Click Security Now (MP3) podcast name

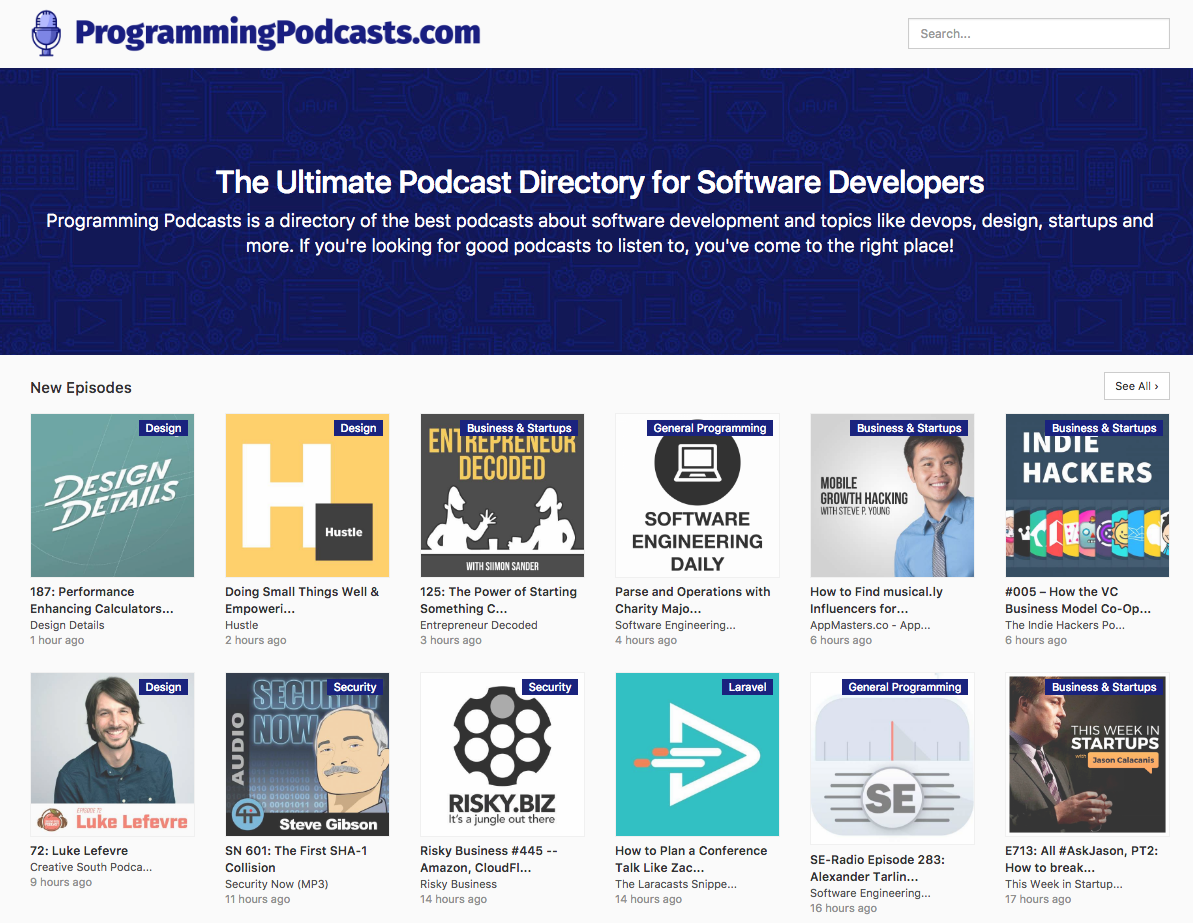[277, 883]
